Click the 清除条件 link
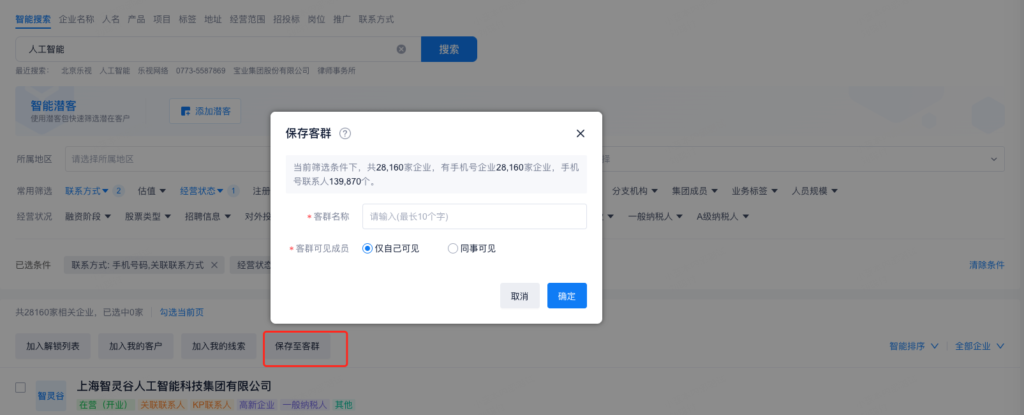The width and height of the screenshot is (1024, 415). coord(986,265)
